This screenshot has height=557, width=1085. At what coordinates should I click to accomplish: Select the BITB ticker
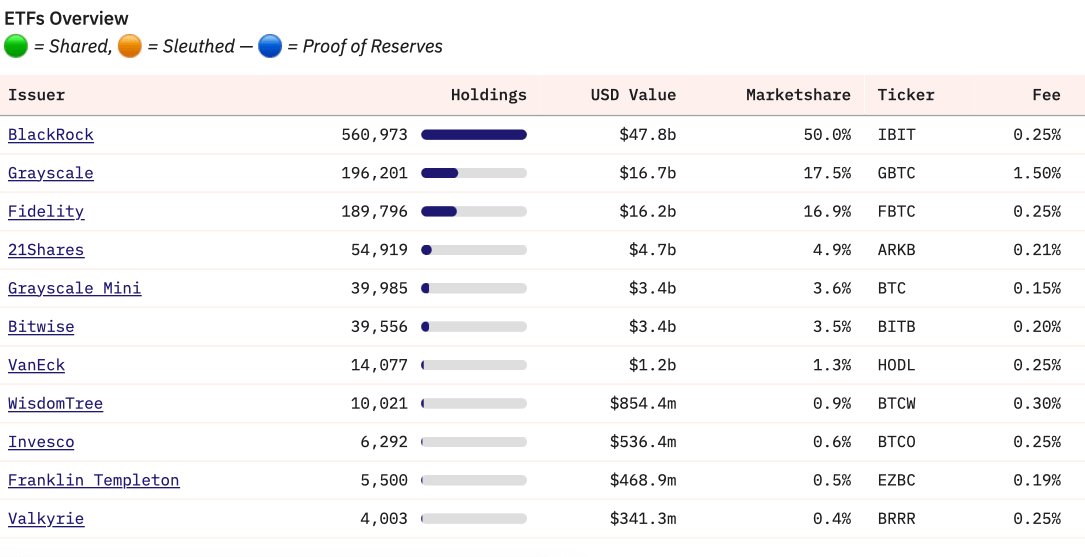tap(896, 327)
